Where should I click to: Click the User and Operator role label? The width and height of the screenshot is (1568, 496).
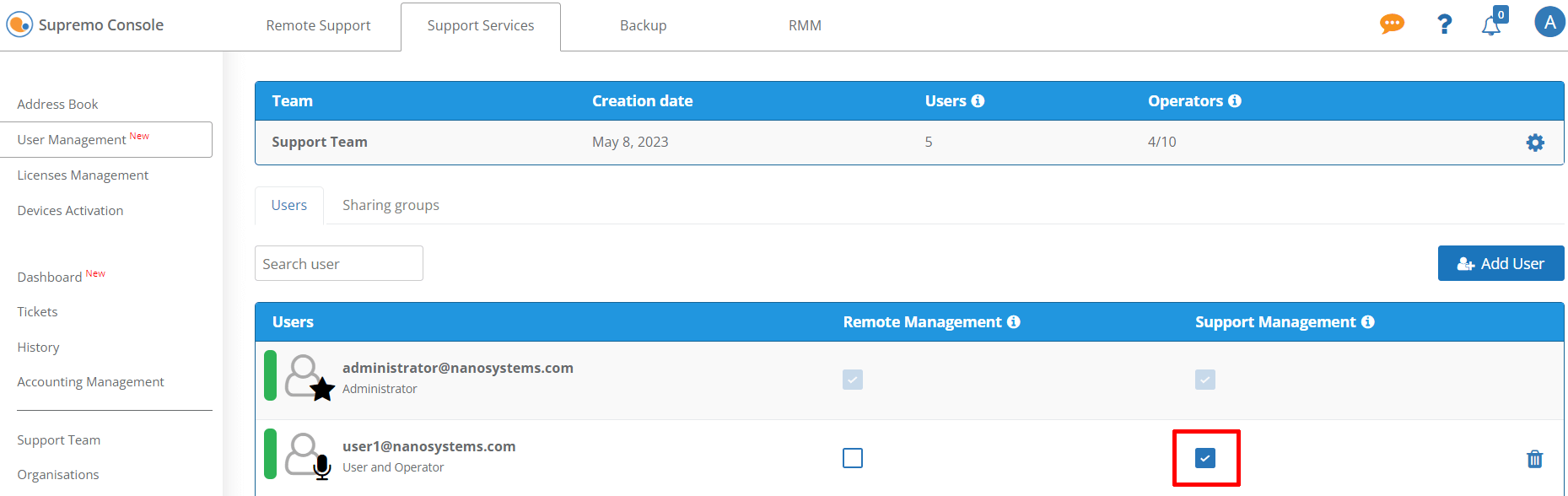[393, 467]
